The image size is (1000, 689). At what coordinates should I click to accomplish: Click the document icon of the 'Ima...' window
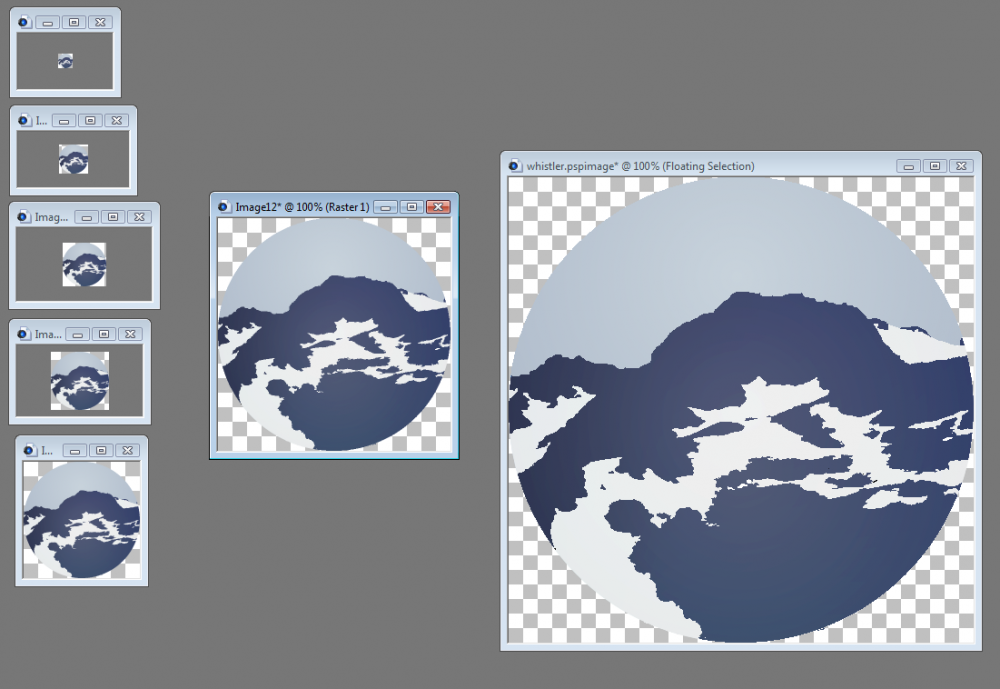23,334
